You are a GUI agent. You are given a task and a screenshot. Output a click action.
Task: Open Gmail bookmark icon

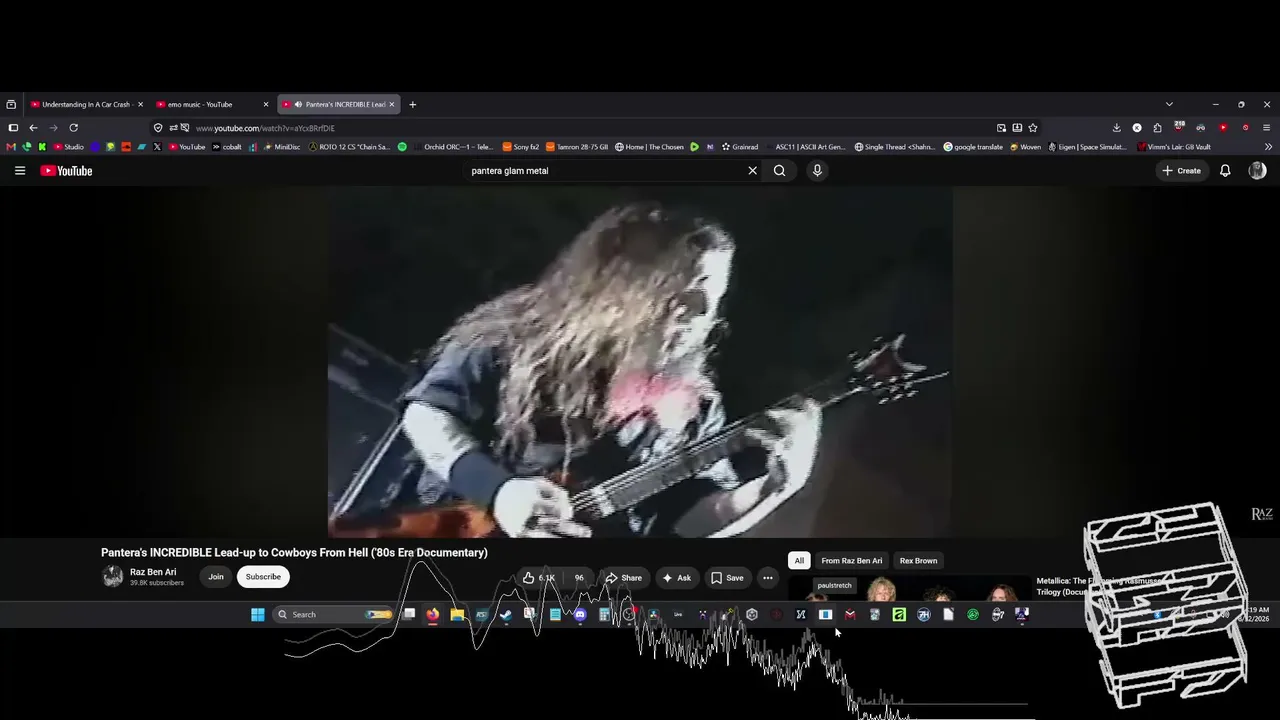[x=11, y=147]
